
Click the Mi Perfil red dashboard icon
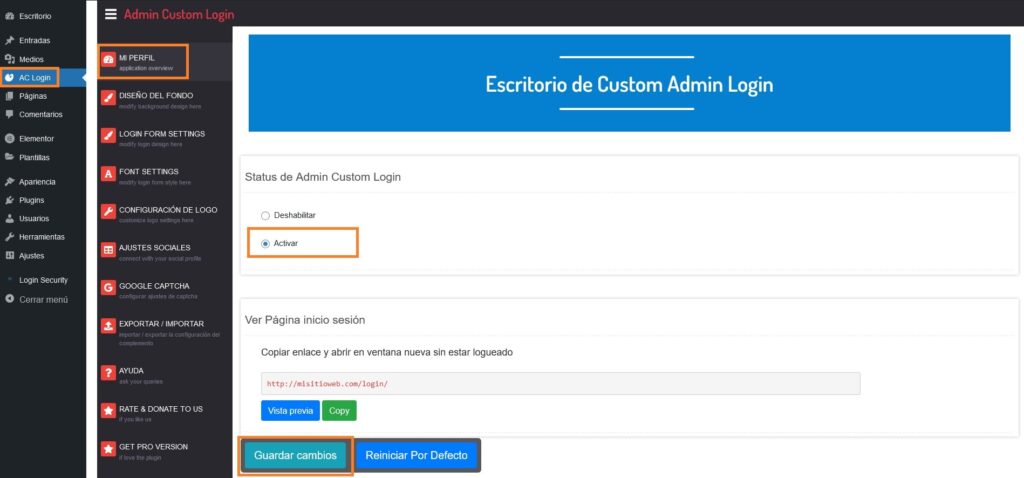pyautogui.click(x=108, y=61)
